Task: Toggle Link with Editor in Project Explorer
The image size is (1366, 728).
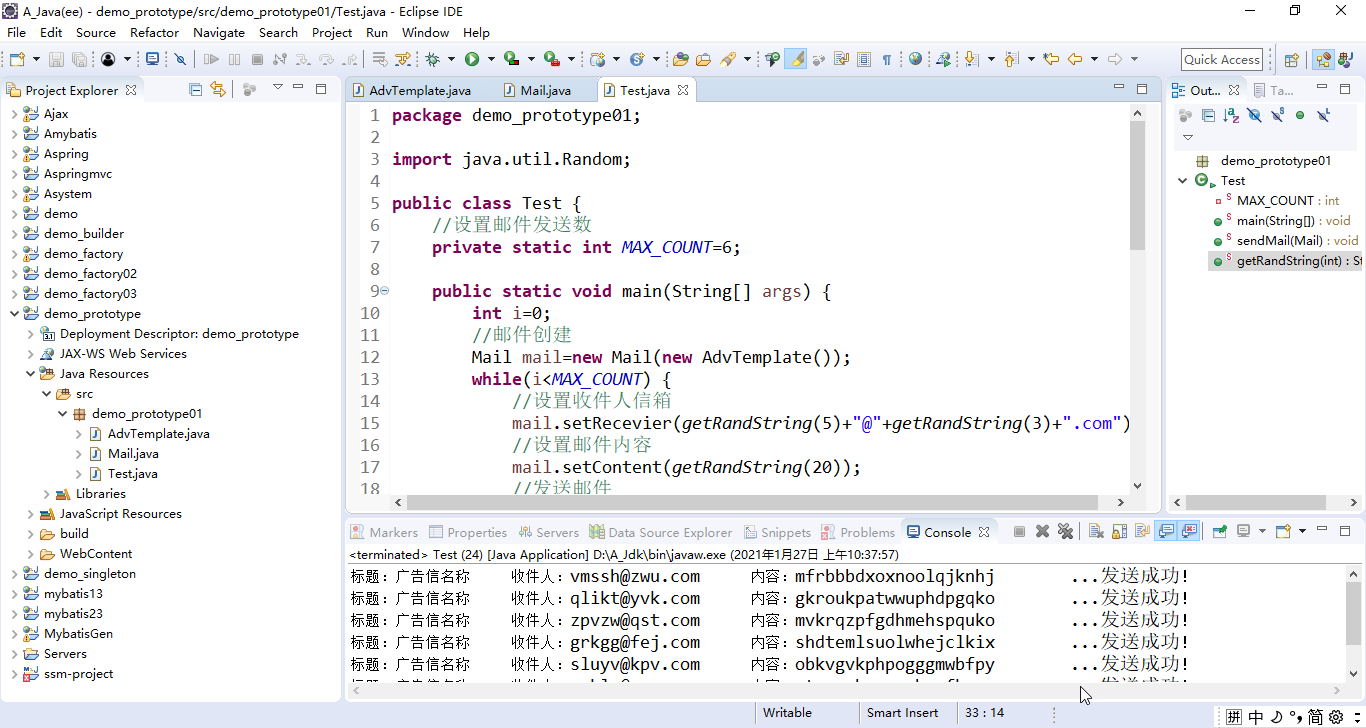Action: [x=218, y=89]
